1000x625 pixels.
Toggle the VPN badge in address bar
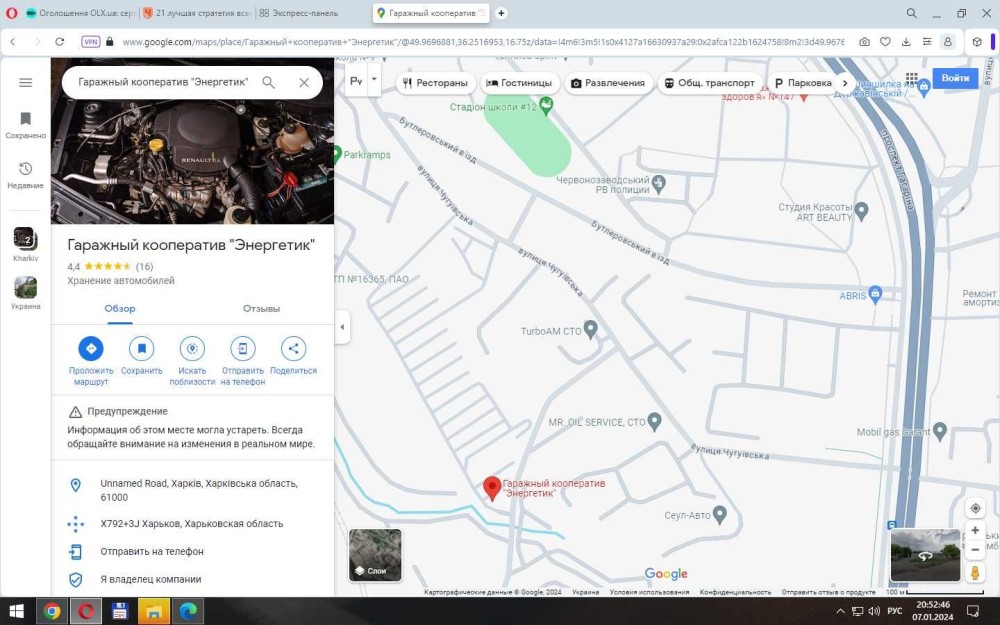(x=91, y=42)
